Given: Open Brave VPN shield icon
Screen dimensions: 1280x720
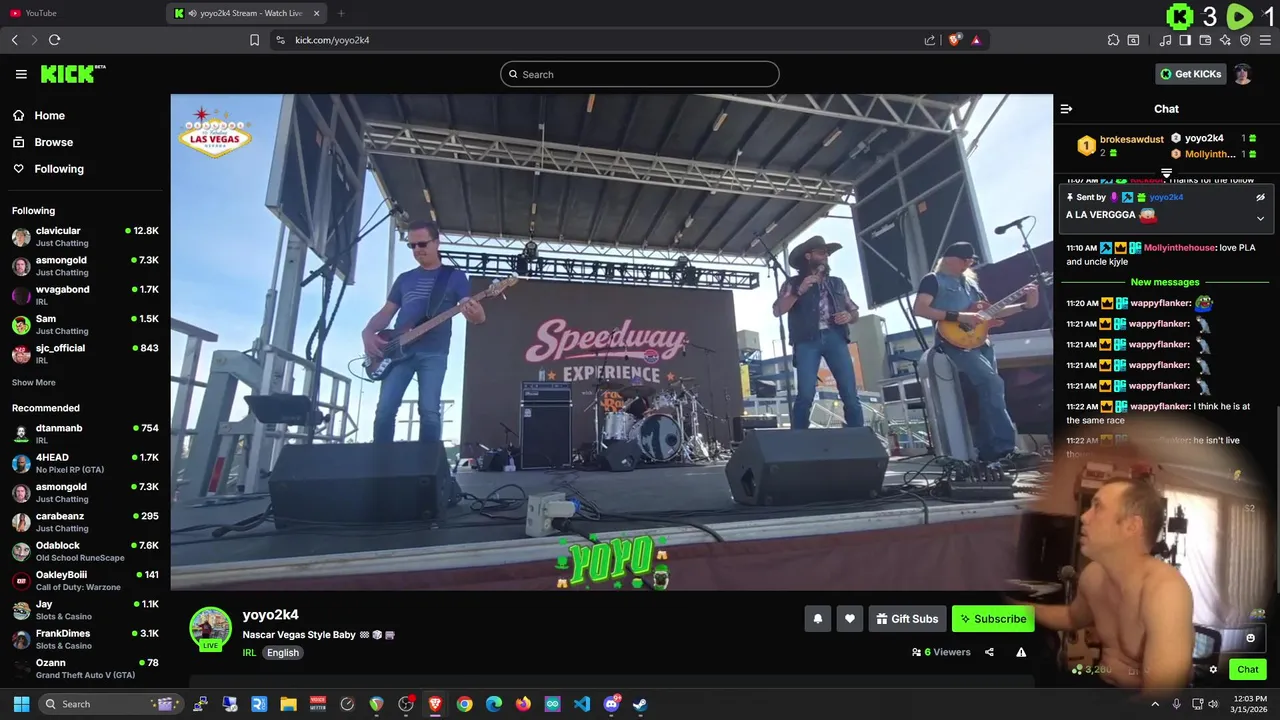Looking at the screenshot, I should tap(1245, 40).
